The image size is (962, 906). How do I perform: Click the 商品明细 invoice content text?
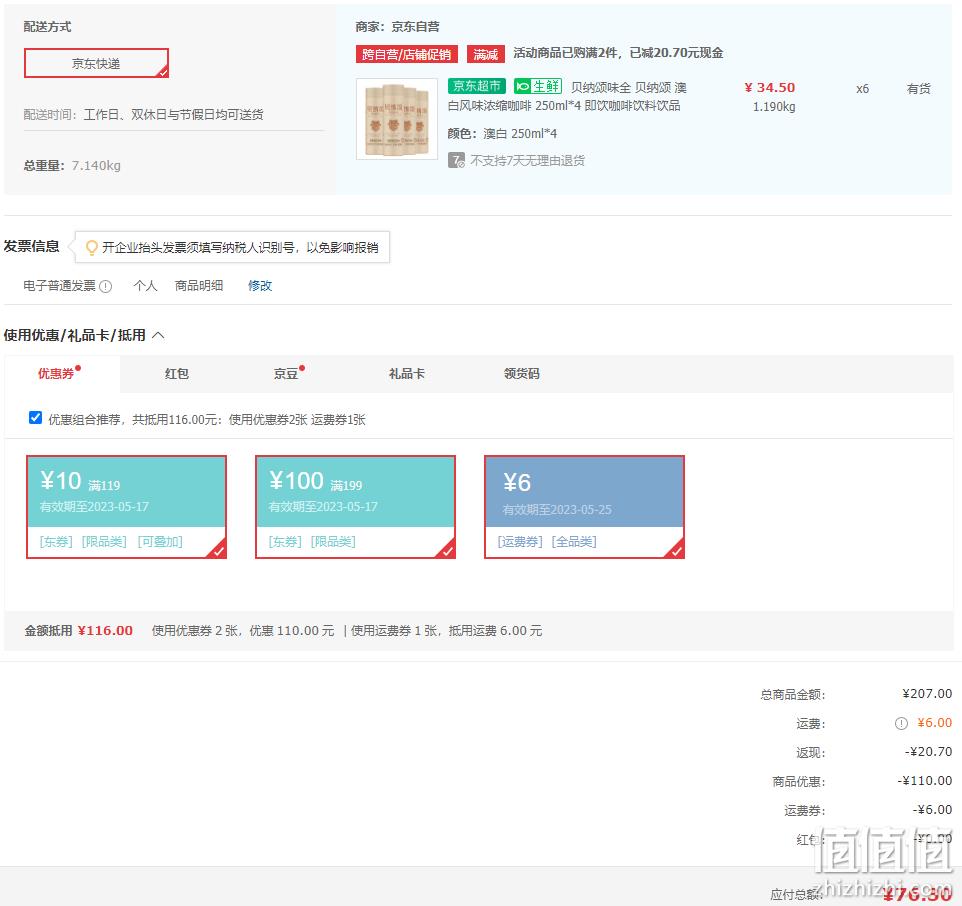click(199, 286)
